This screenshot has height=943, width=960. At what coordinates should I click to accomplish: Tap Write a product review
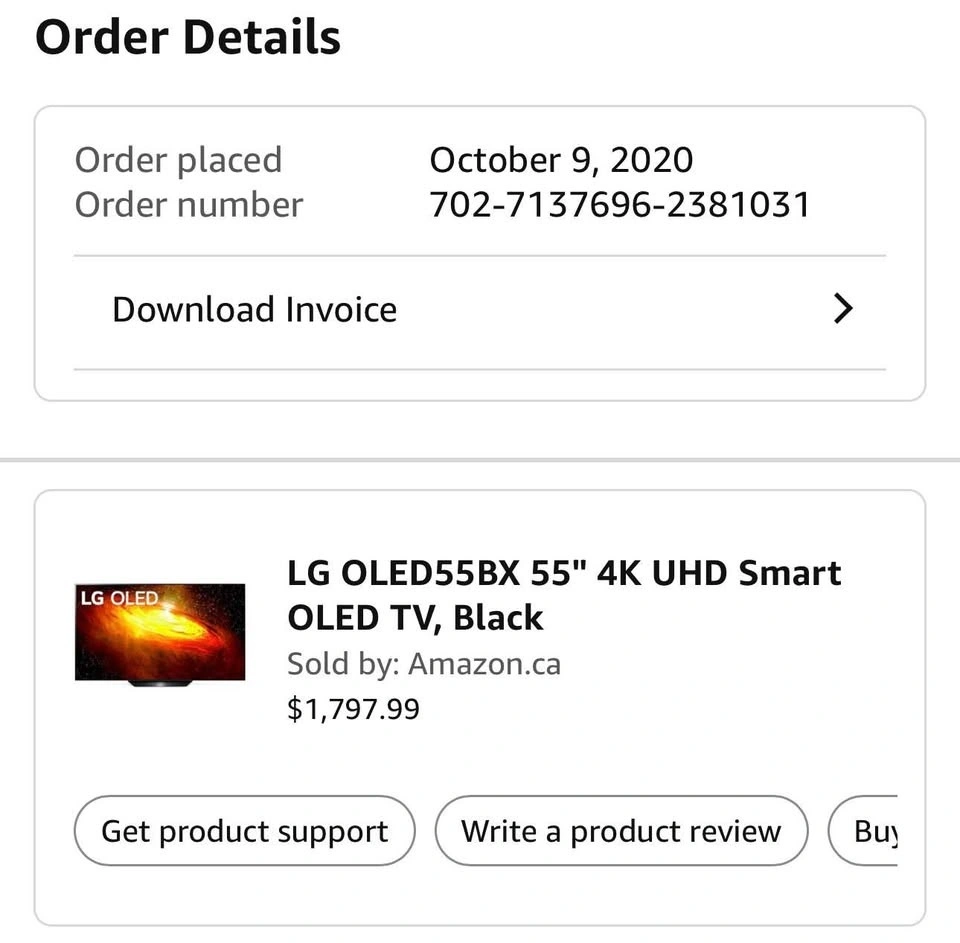click(x=620, y=831)
